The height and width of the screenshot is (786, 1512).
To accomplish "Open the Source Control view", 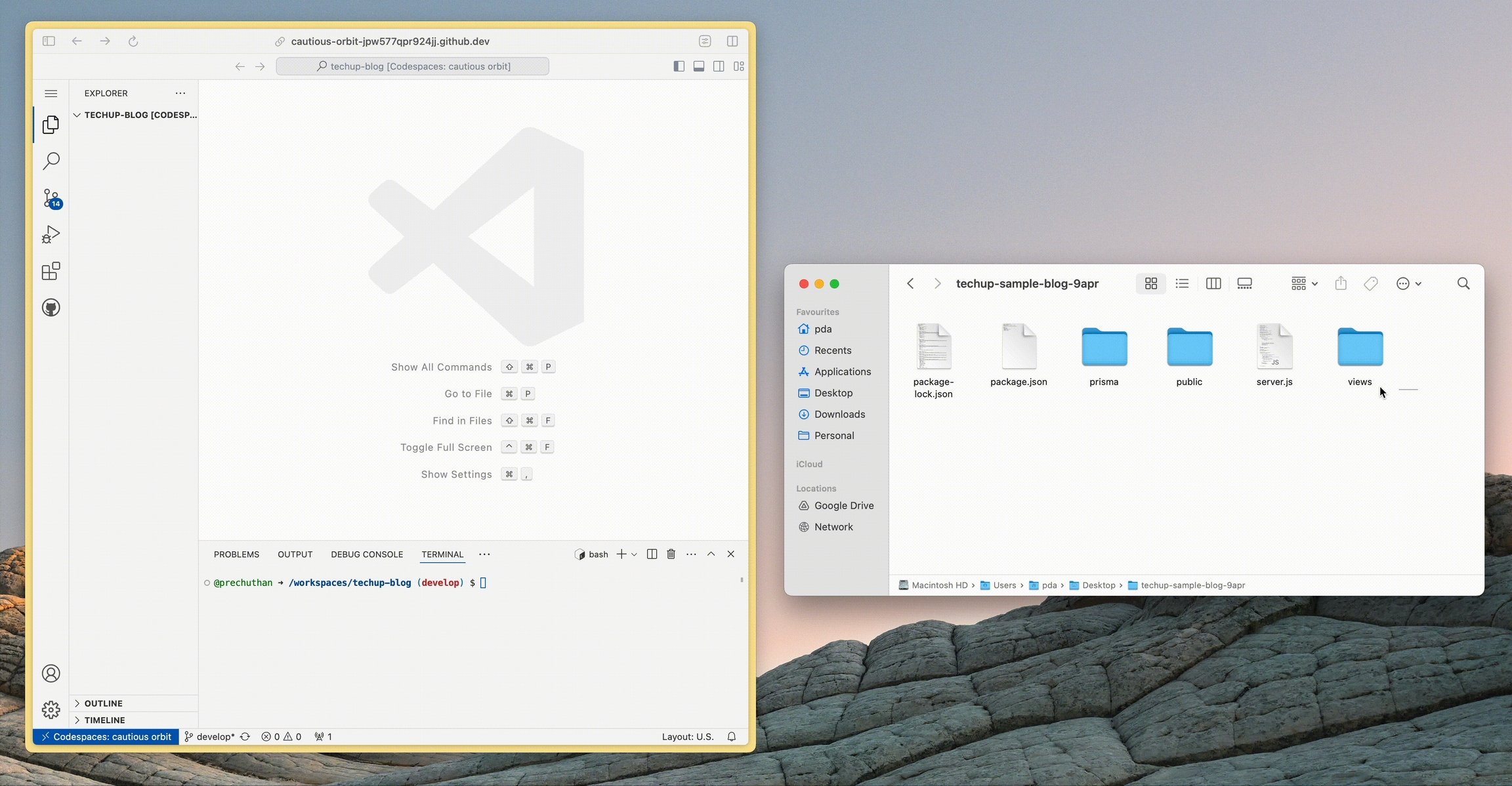I will (x=51, y=198).
